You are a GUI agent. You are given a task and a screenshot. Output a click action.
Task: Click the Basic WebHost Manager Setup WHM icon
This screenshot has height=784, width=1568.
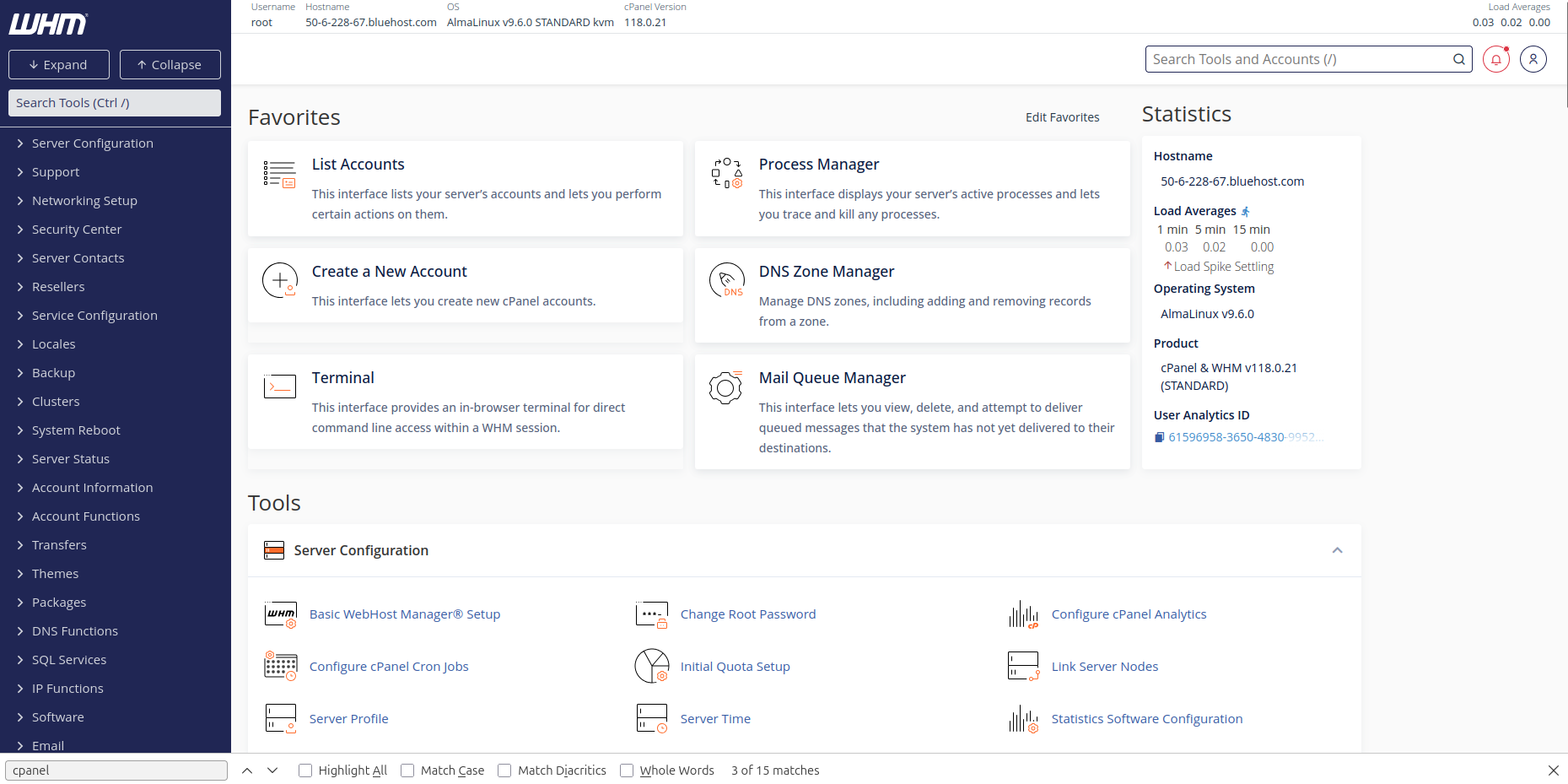click(x=281, y=614)
